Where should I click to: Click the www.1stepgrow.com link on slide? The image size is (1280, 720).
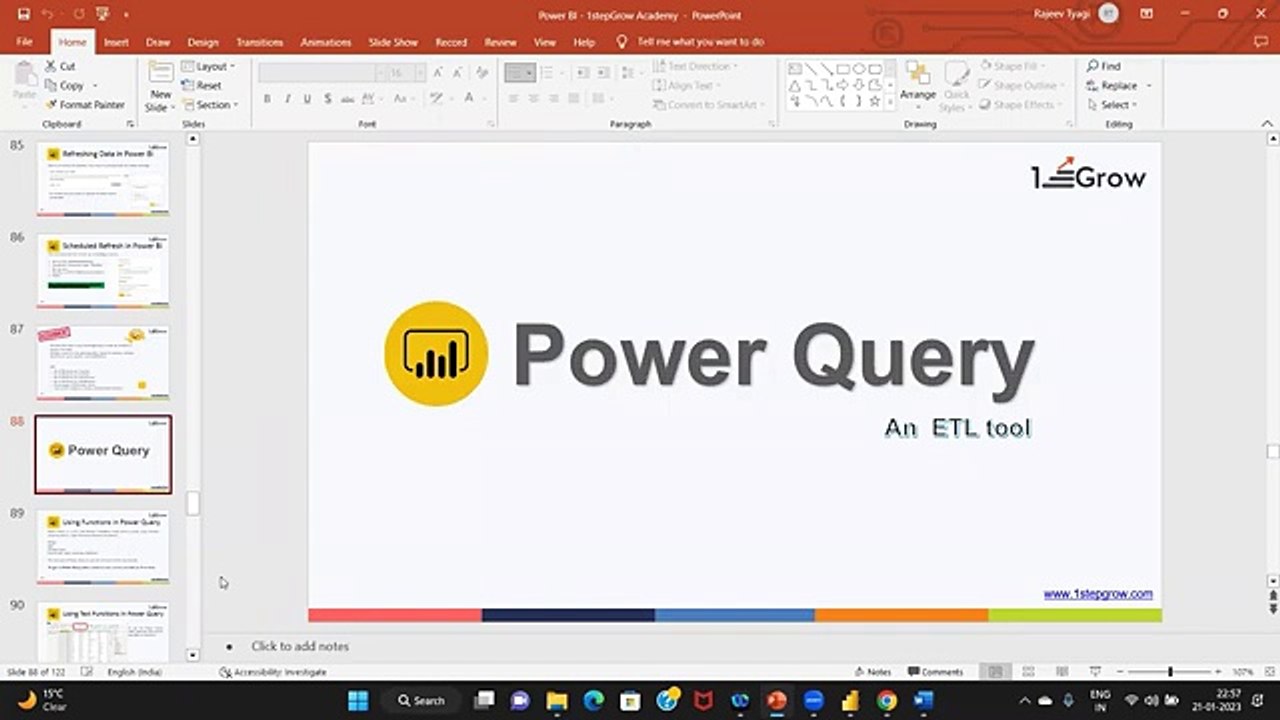click(x=1098, y=594)
